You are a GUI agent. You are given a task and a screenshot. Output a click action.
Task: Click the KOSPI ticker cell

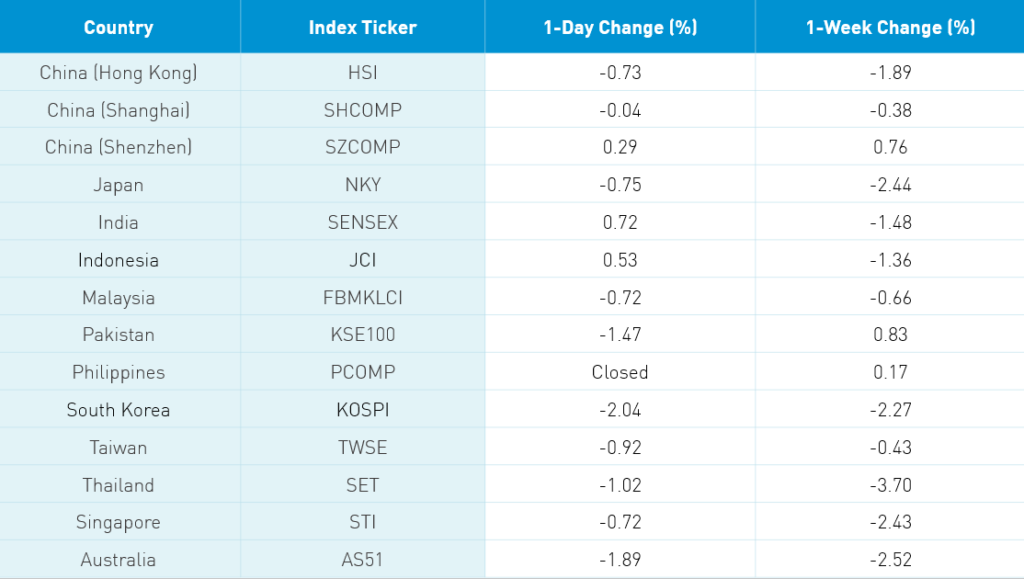[362, 410]
